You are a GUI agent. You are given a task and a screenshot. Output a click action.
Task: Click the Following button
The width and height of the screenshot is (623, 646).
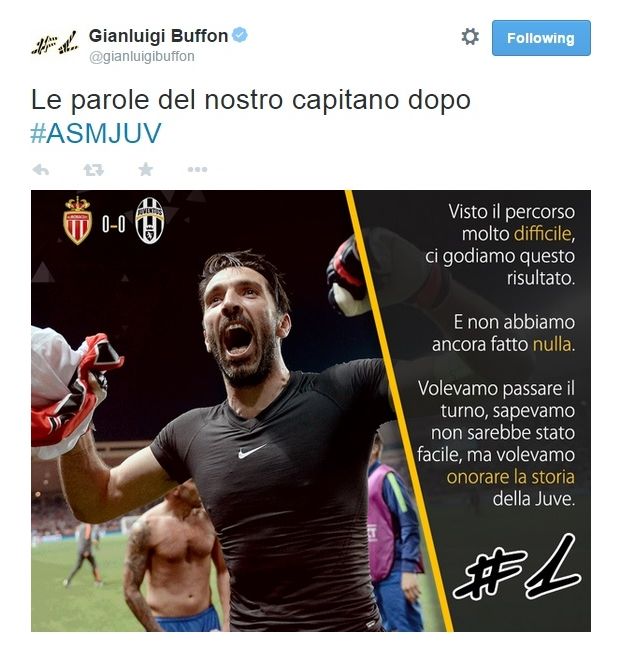point(541,38)
